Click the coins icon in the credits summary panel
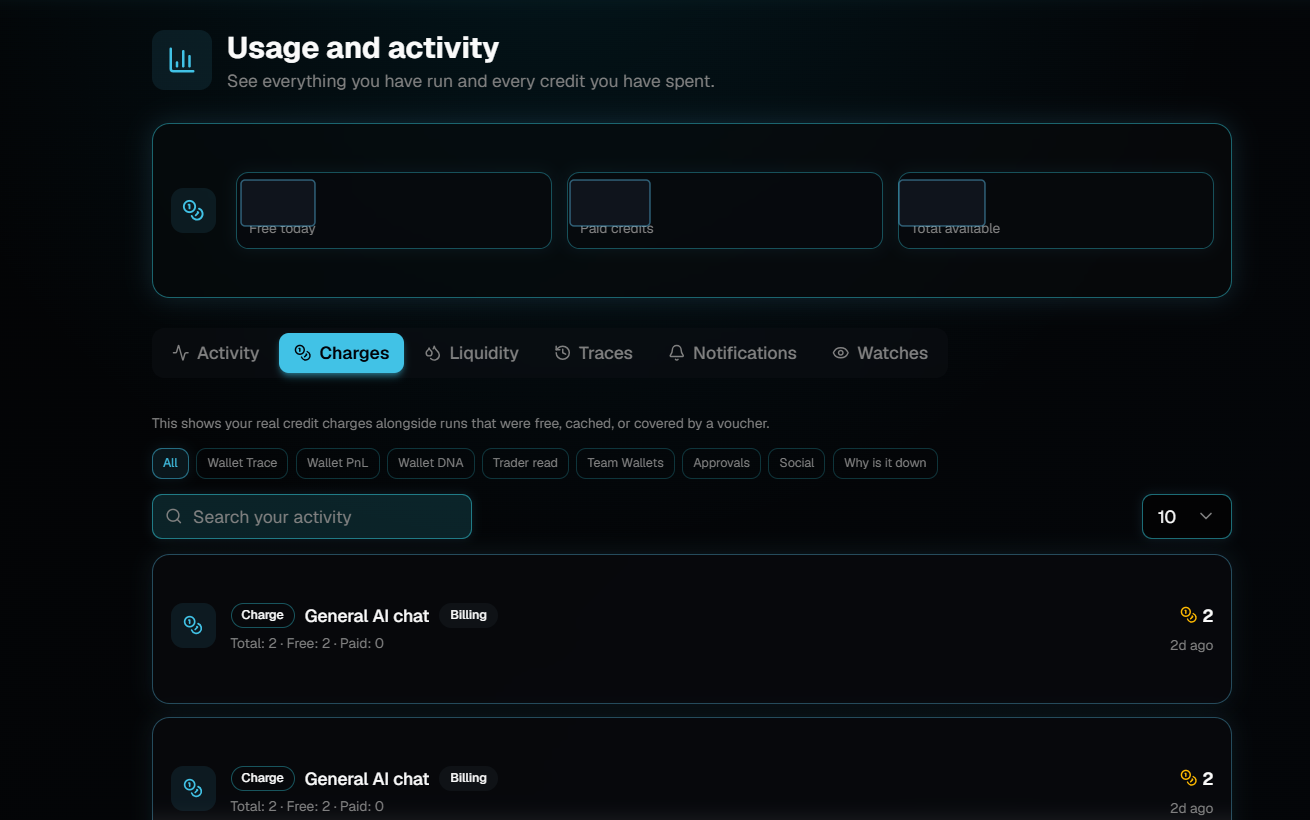1310x820 pixels. (193, 210)
